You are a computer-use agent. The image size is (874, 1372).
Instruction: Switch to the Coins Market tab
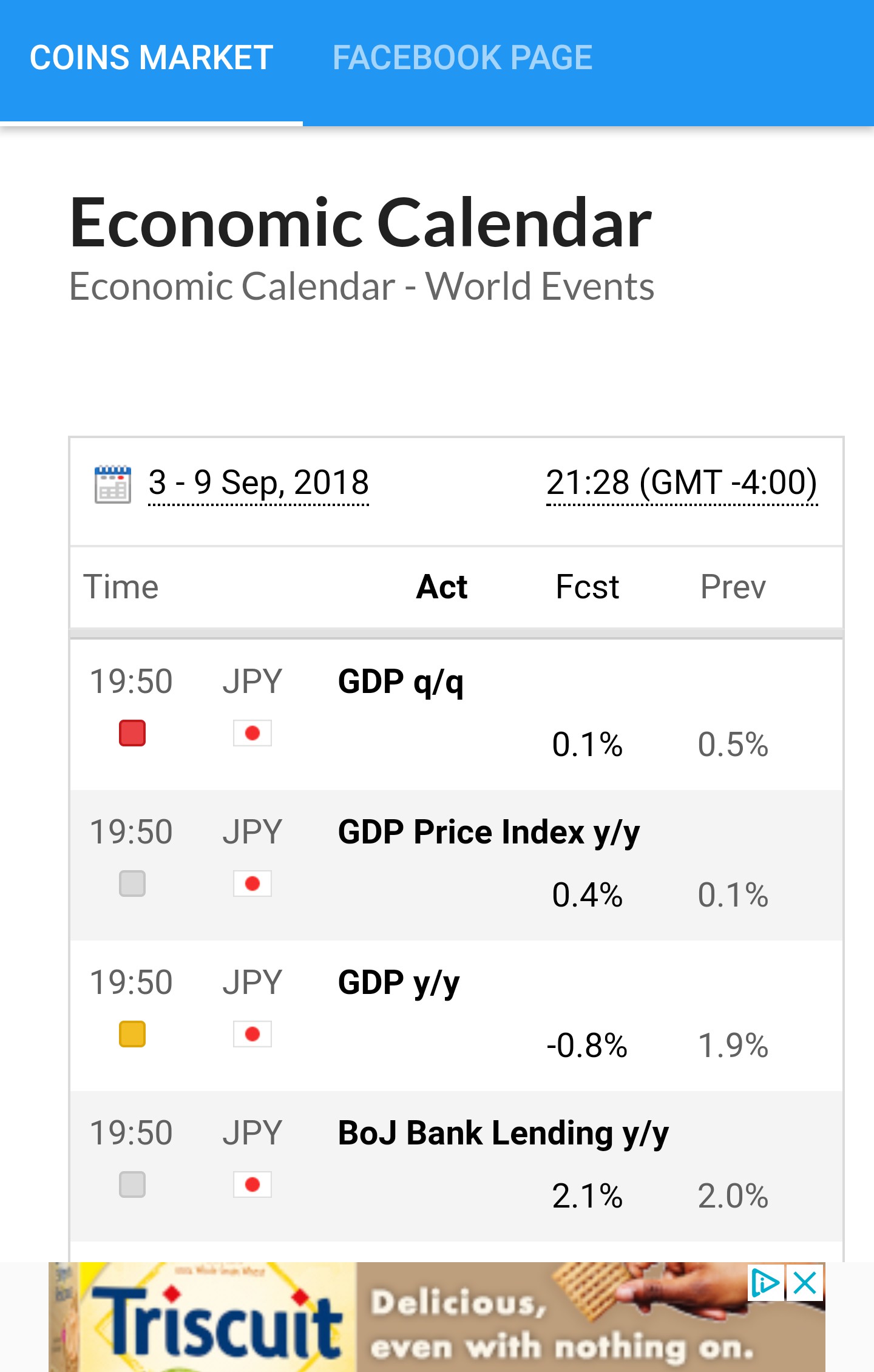151,58
